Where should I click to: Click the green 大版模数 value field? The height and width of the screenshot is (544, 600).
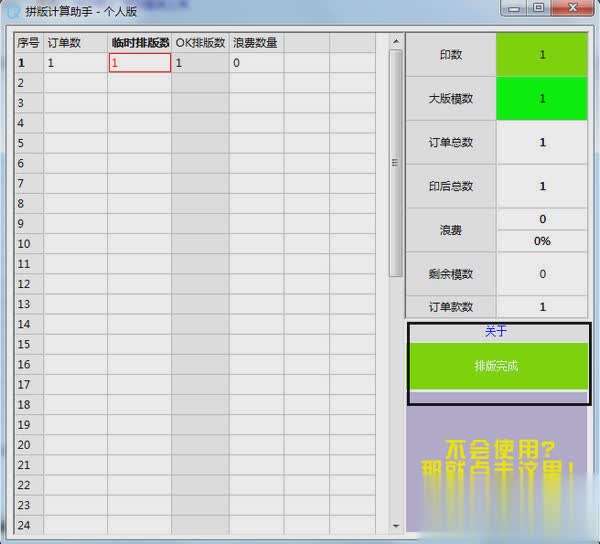[x=542, y=99]
